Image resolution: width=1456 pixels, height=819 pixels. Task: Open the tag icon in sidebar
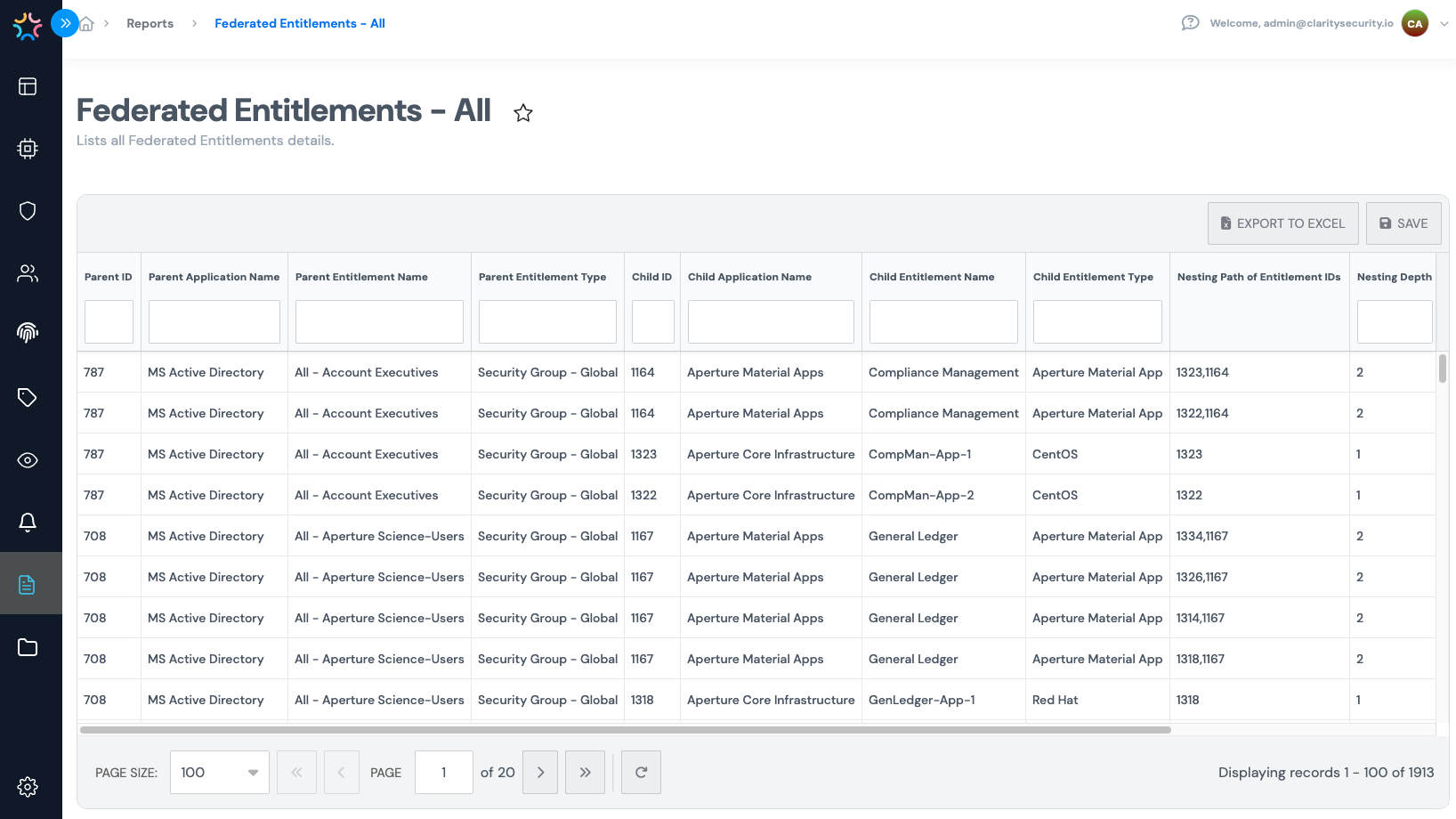click(28, 397)
